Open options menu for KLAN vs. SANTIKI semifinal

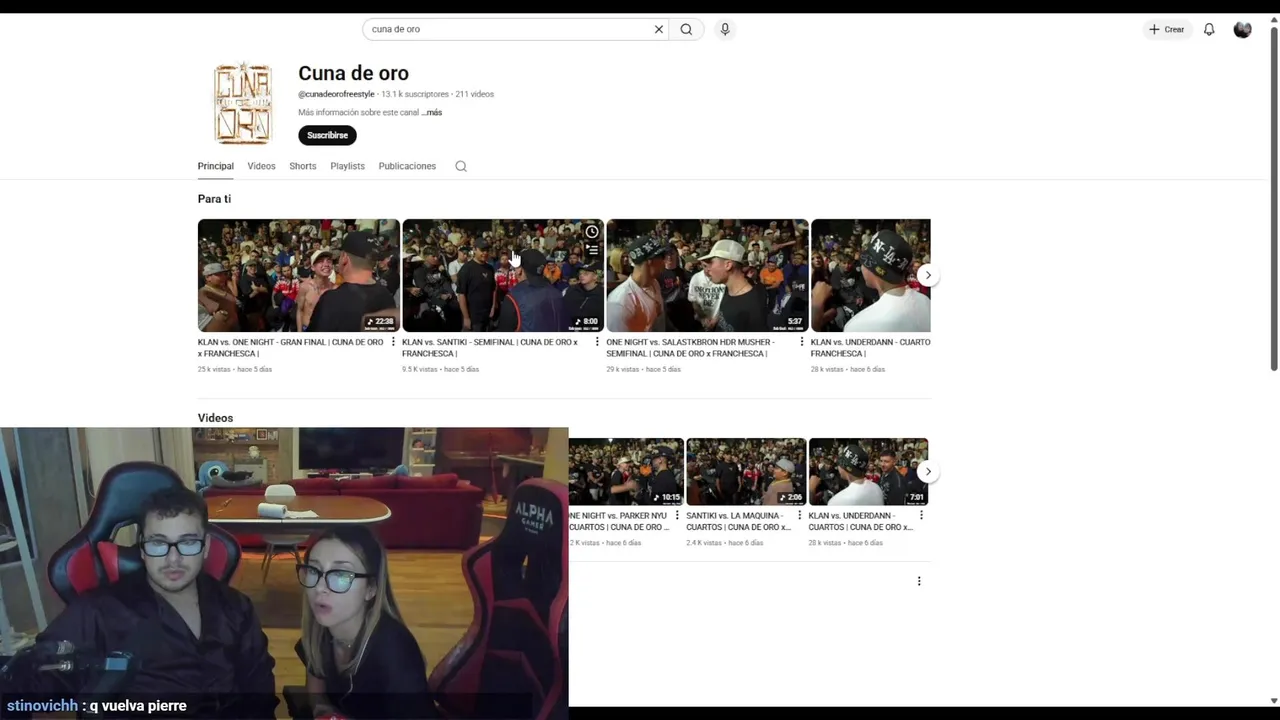(597, 342)
